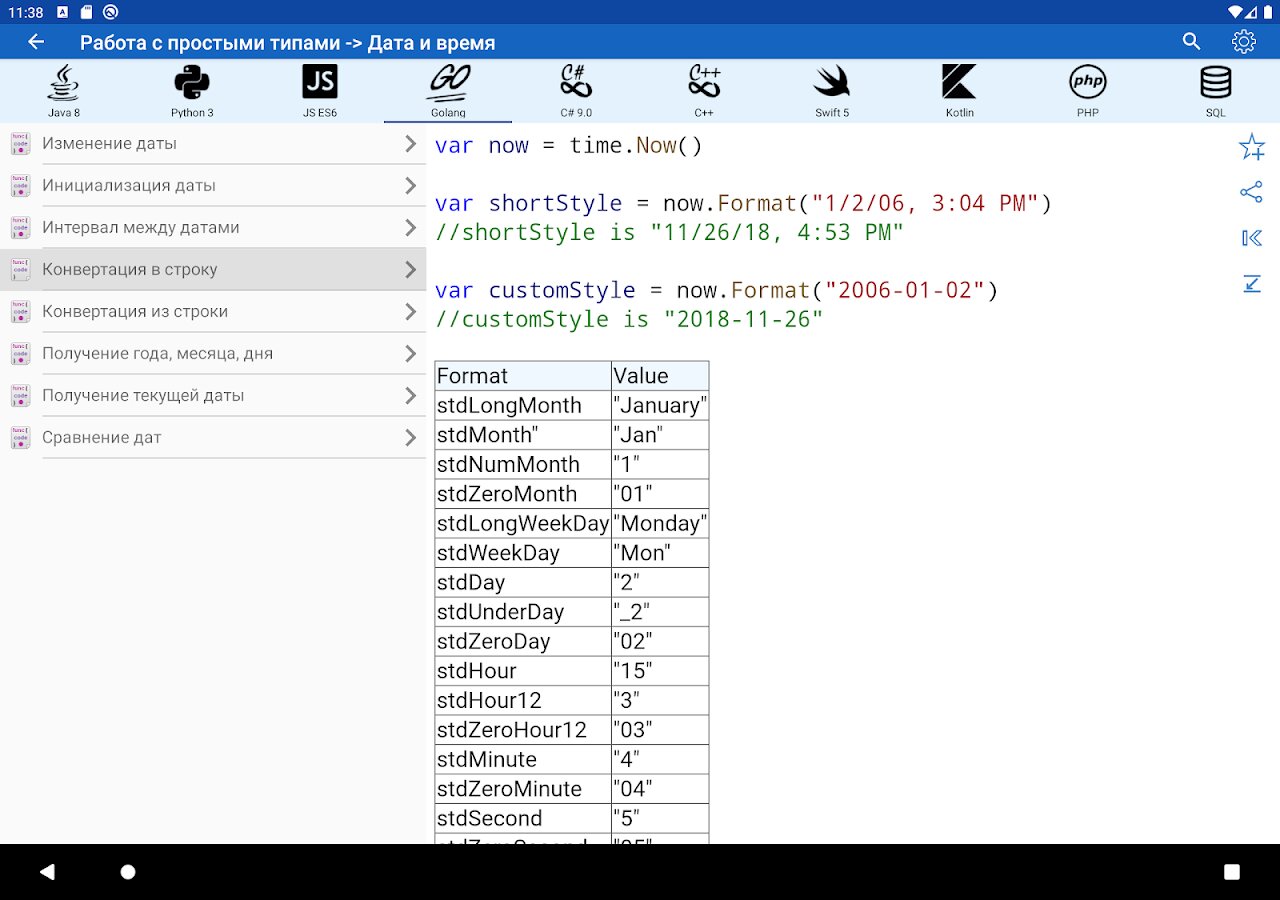The width and height of the screenshot is (1280, 900).
Task: Expand chevron for Инициализация даты
Action: click(410, 186)
